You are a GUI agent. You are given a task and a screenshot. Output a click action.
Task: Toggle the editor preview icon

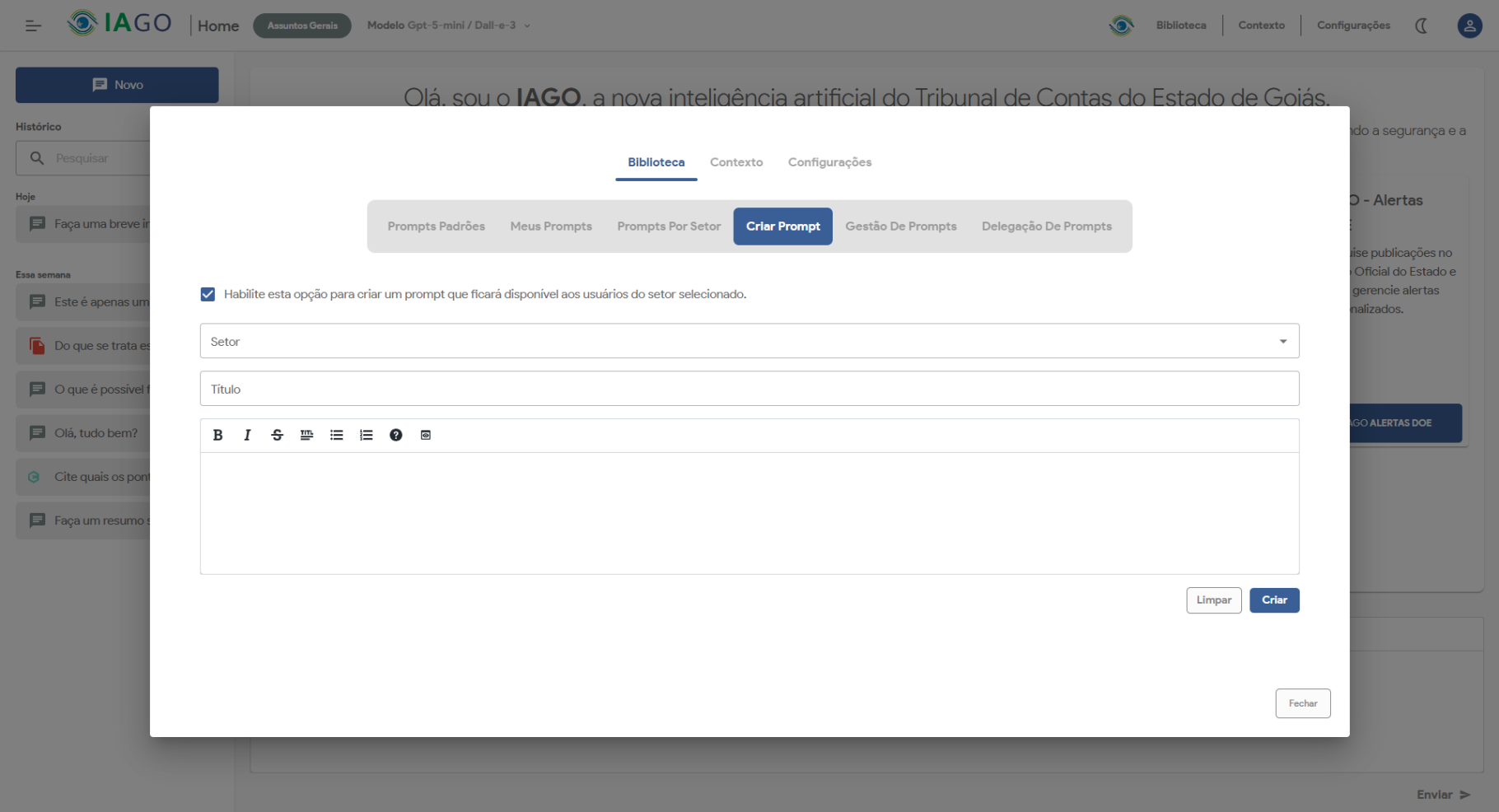[426, 435]
